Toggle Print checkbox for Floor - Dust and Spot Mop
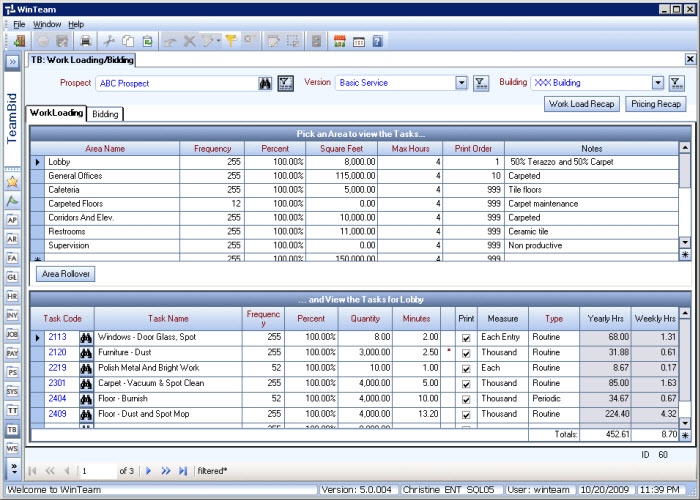This screenshot has height=500, width=700. tap(466, 415)
